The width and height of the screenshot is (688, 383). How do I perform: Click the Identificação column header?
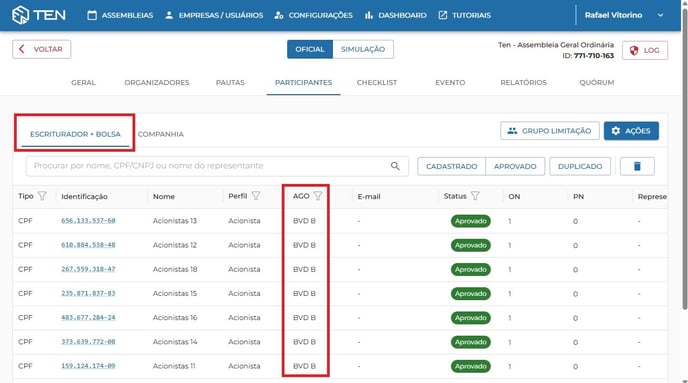pyautogui.click(x=84, y=197)
